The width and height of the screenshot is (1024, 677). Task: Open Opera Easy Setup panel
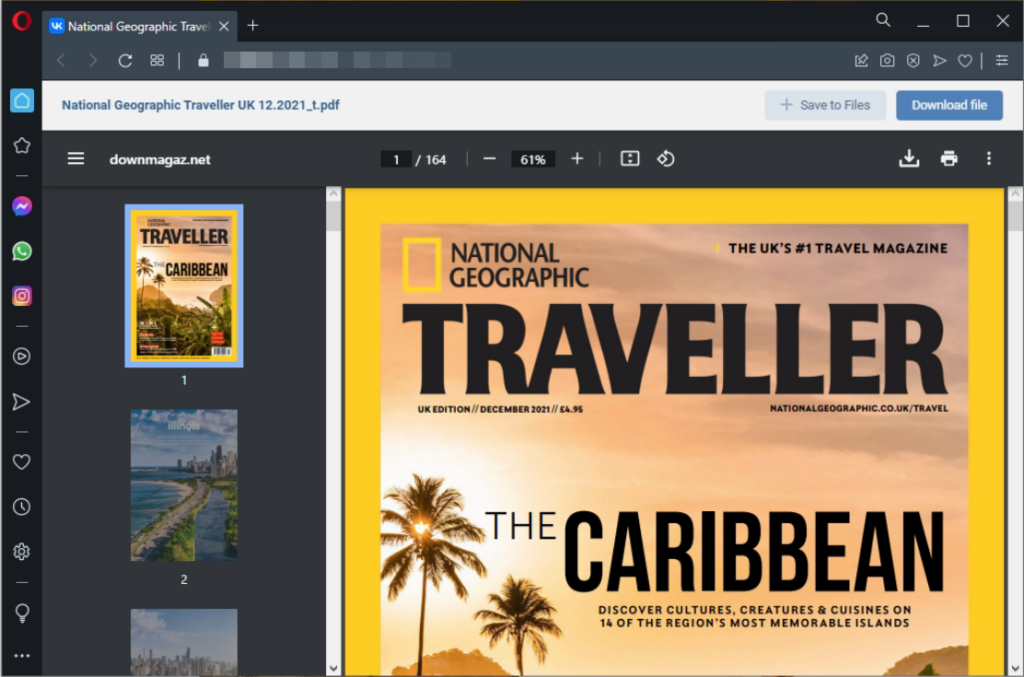(x=1002, y=61)
